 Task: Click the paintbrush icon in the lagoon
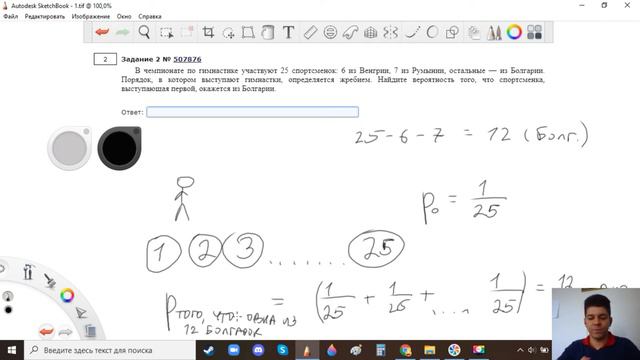pos(50,280)
